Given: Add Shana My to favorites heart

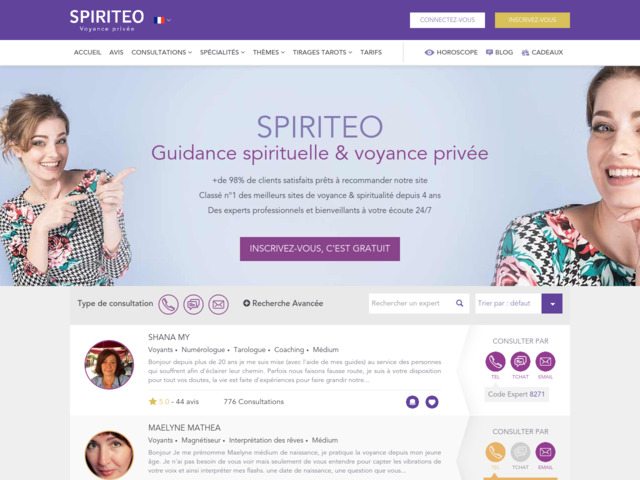Looking at the screenshot, I should tap(432, 402).
